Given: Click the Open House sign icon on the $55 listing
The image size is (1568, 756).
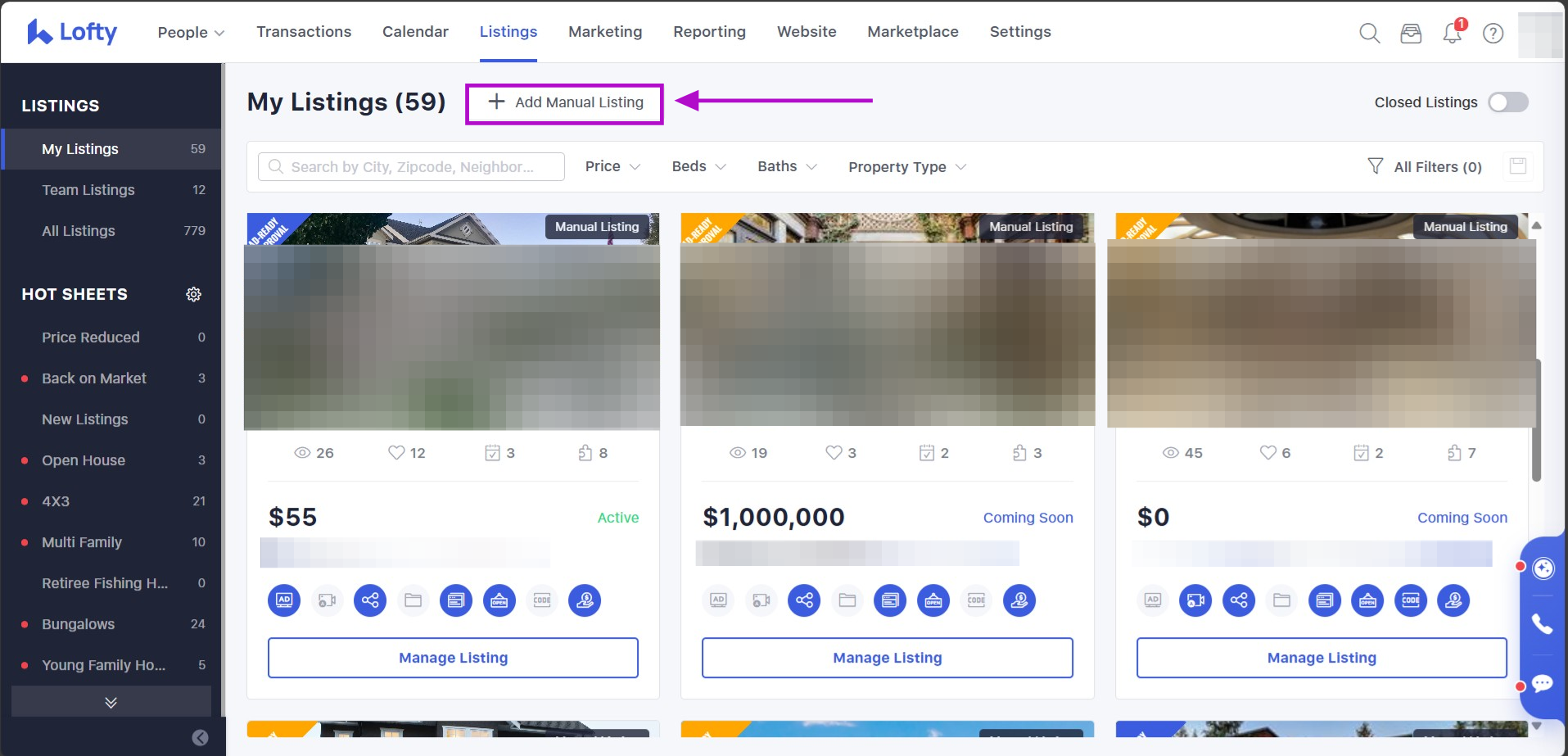Looking at the screenshot, I should click(499, 600).
